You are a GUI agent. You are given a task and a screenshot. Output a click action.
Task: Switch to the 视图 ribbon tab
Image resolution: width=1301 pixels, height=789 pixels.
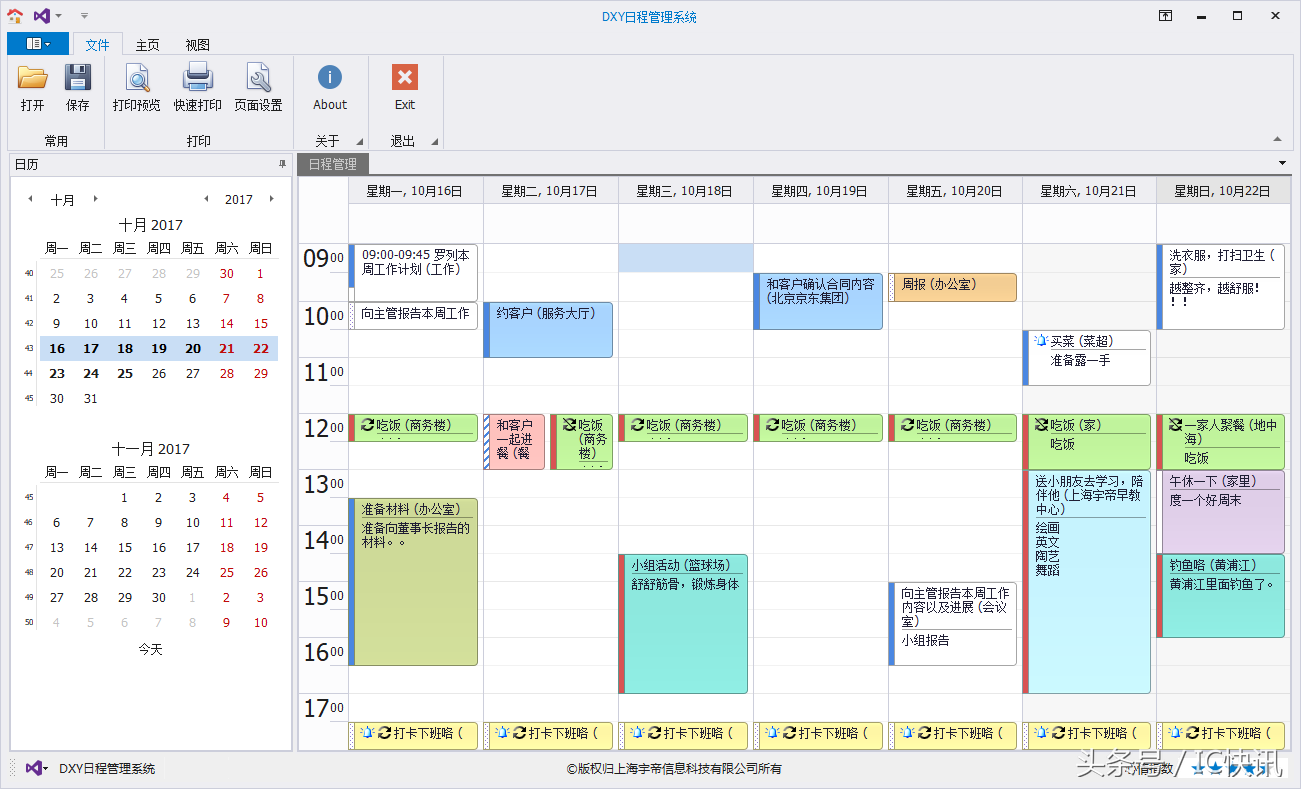pos(197,45)
